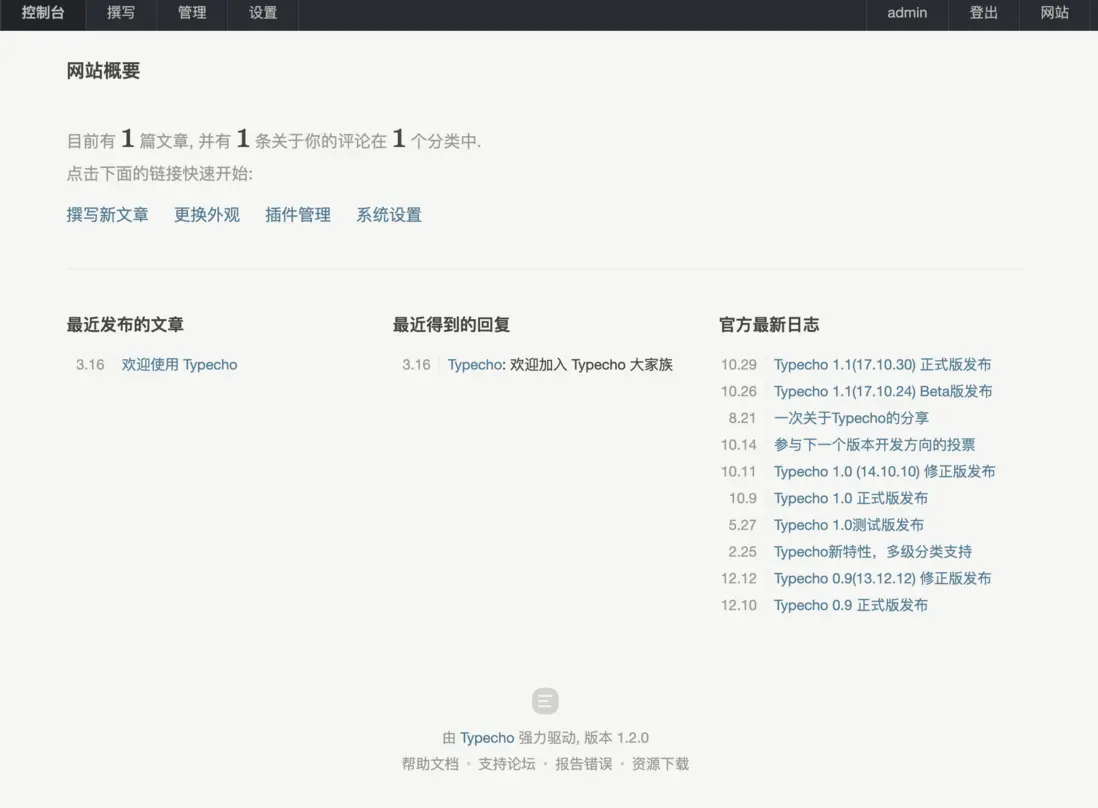Open 参与下一个版本开发方向的投票 link

(873, 444)
